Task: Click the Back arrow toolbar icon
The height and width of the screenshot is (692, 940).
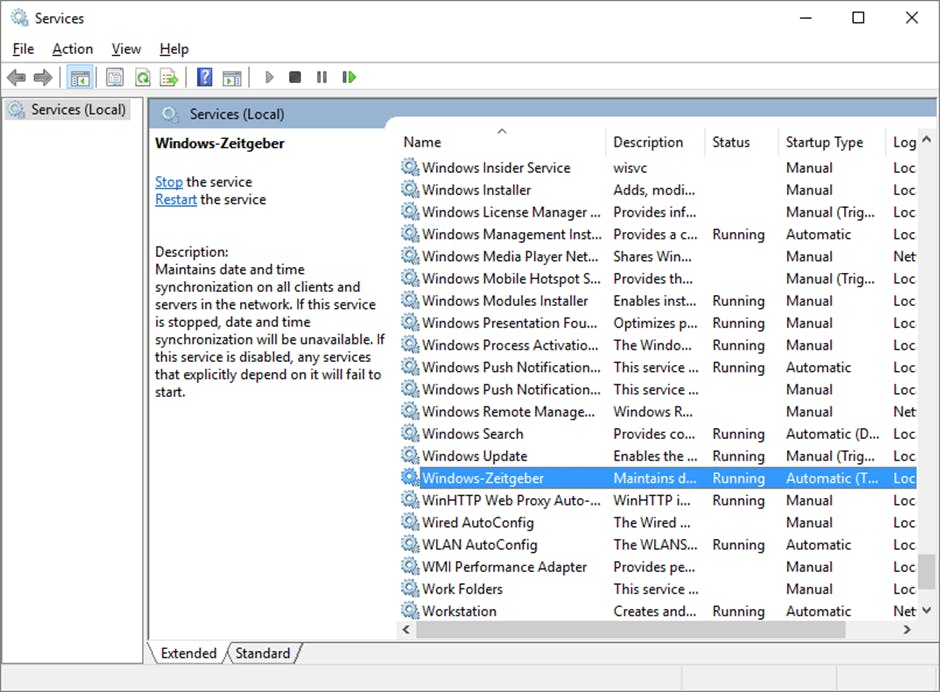Action: [x=16, y=77]
